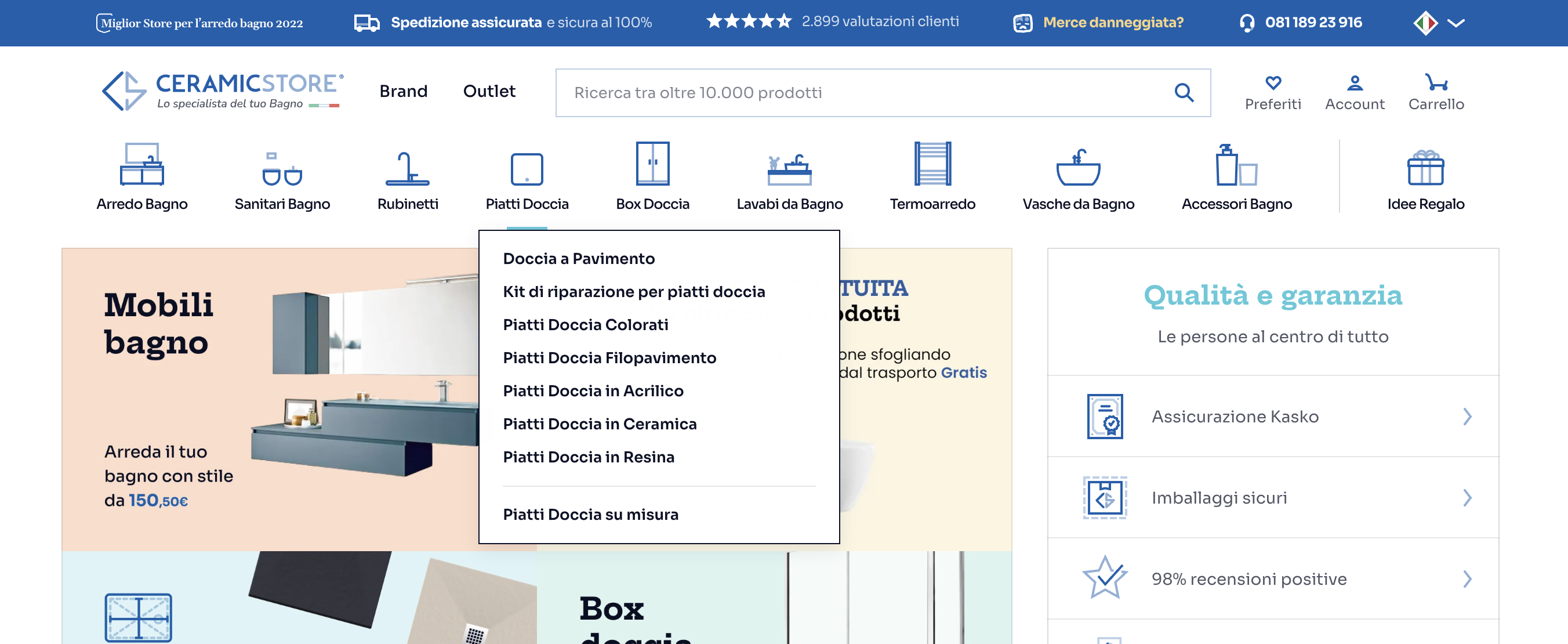This screenshot has height=644, width=1568.
Task: Expand the 98% recensioni positive row
Action: click(x=1273, y=579)
